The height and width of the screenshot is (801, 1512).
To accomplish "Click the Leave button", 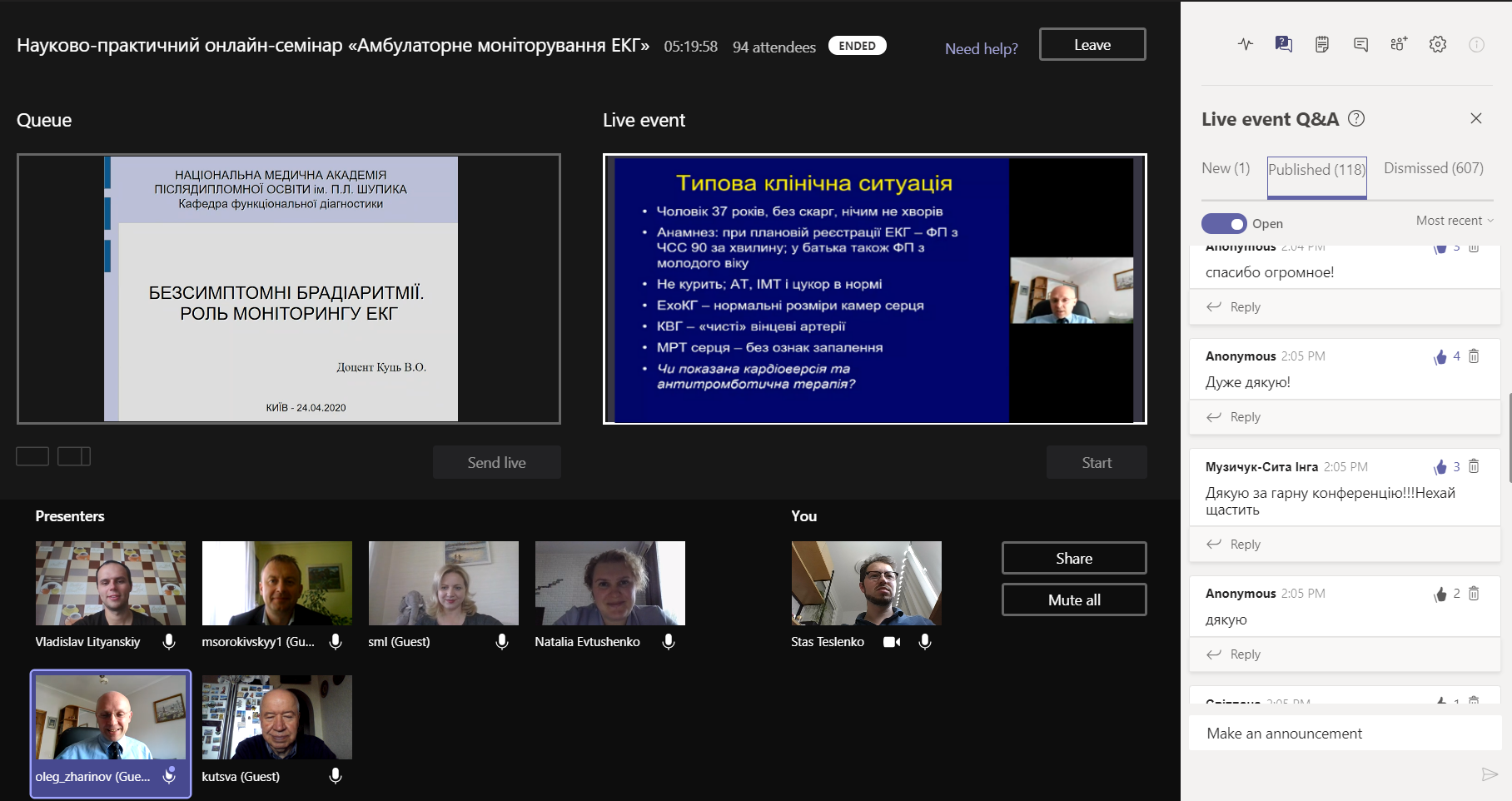I will (1092, 44).
